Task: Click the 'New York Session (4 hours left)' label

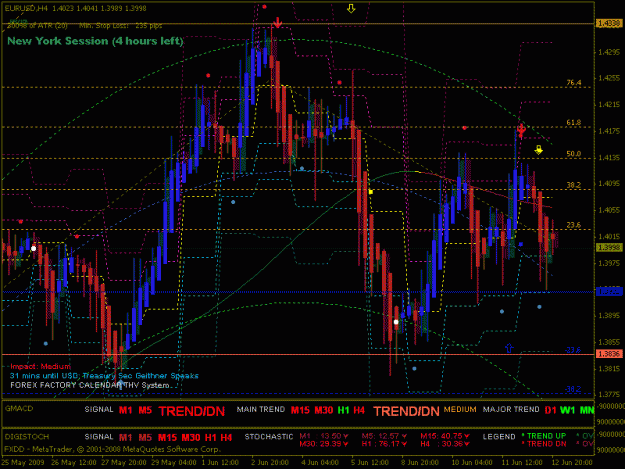Action: (95, 41)
